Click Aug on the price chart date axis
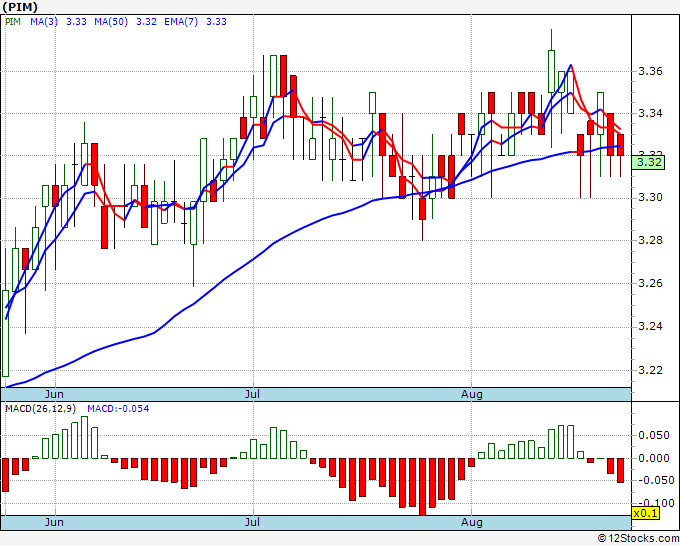The width and height of the screenshot is (680, 546). (471, 394)
